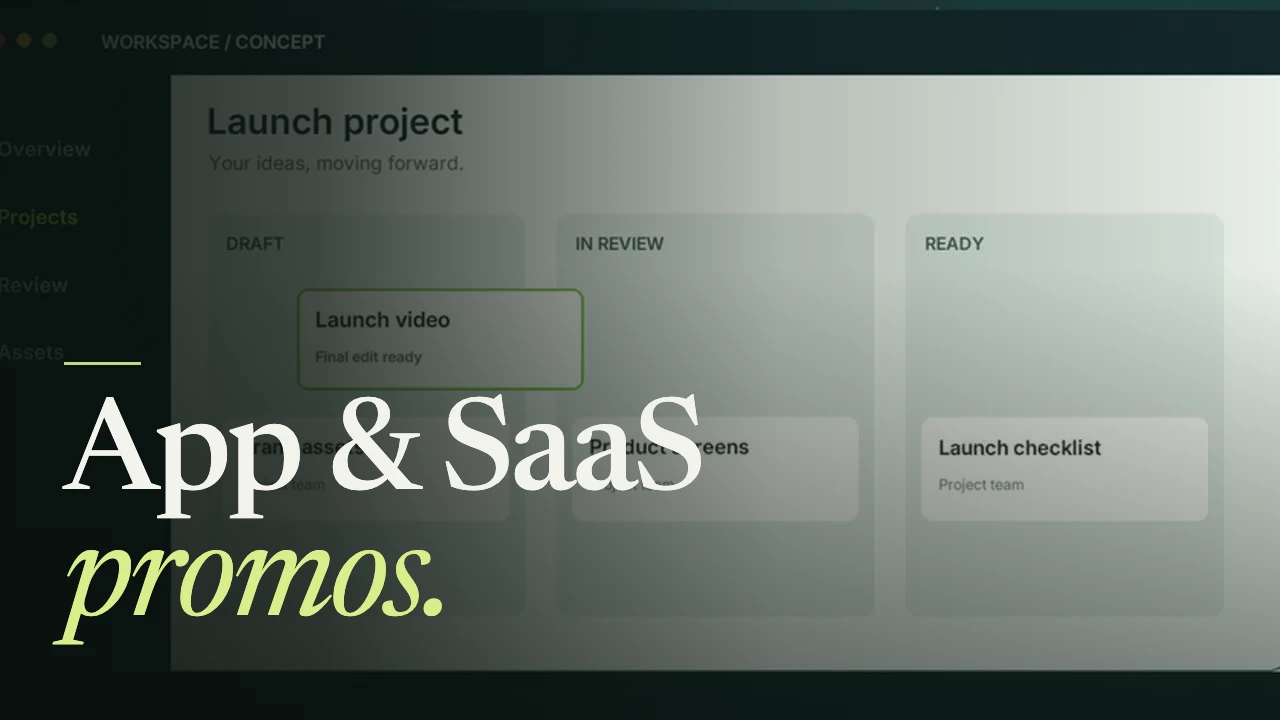Image resolution: width=1280 pixels, height=720 pixels.
Task: Open the Launch checklist card
Action: (1064, 469)
